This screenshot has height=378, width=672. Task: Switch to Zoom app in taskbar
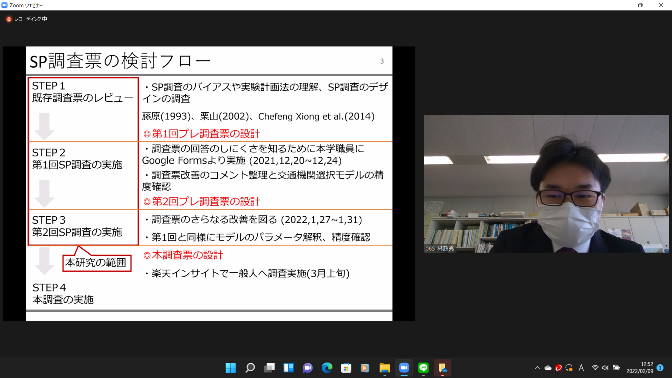[x=404, y=368]
